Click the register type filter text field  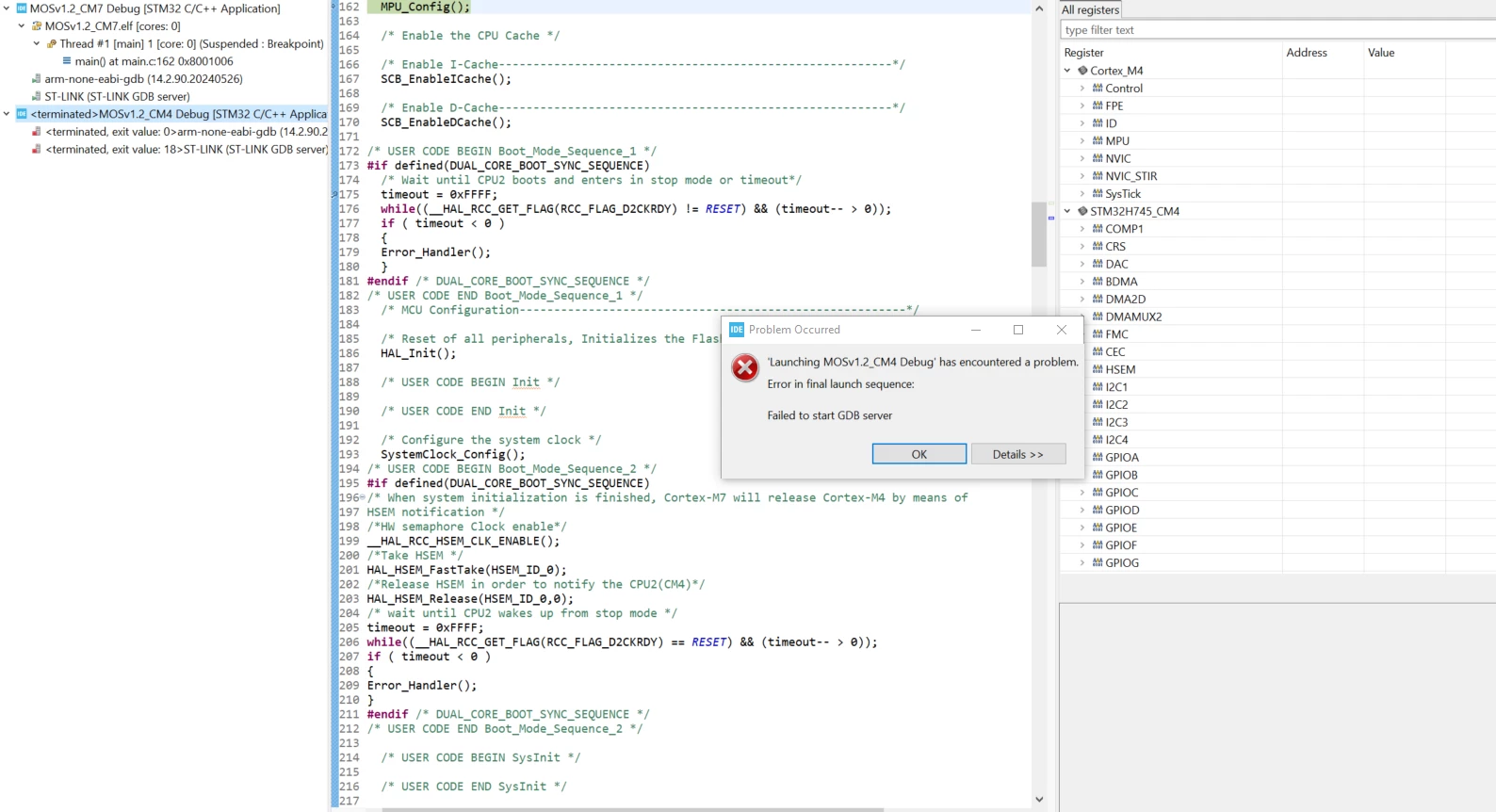1277,30
